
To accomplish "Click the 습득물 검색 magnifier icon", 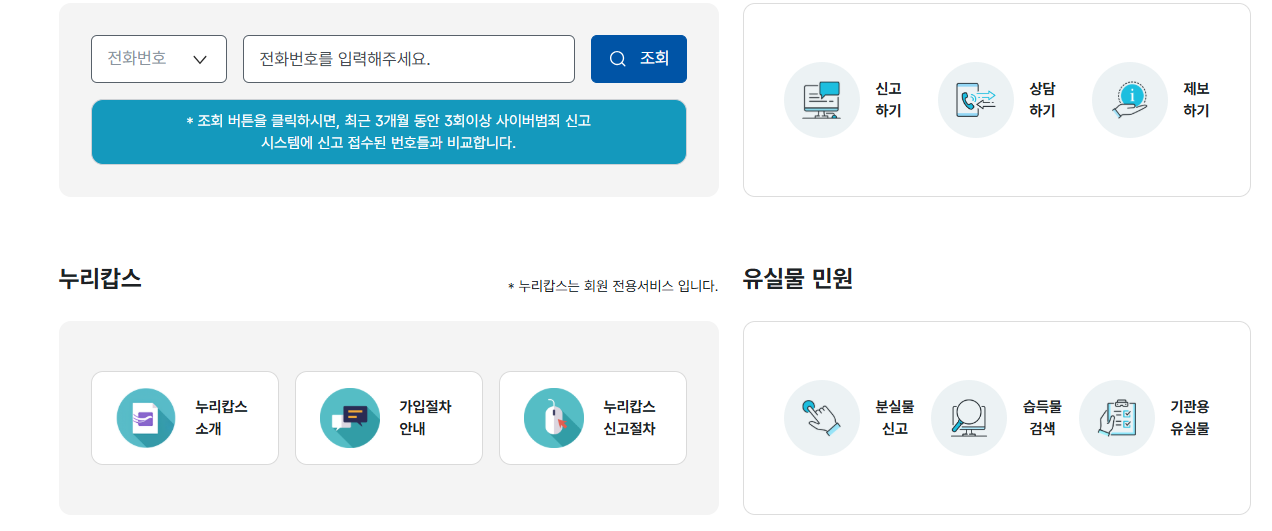I will (x=969, y=418).
